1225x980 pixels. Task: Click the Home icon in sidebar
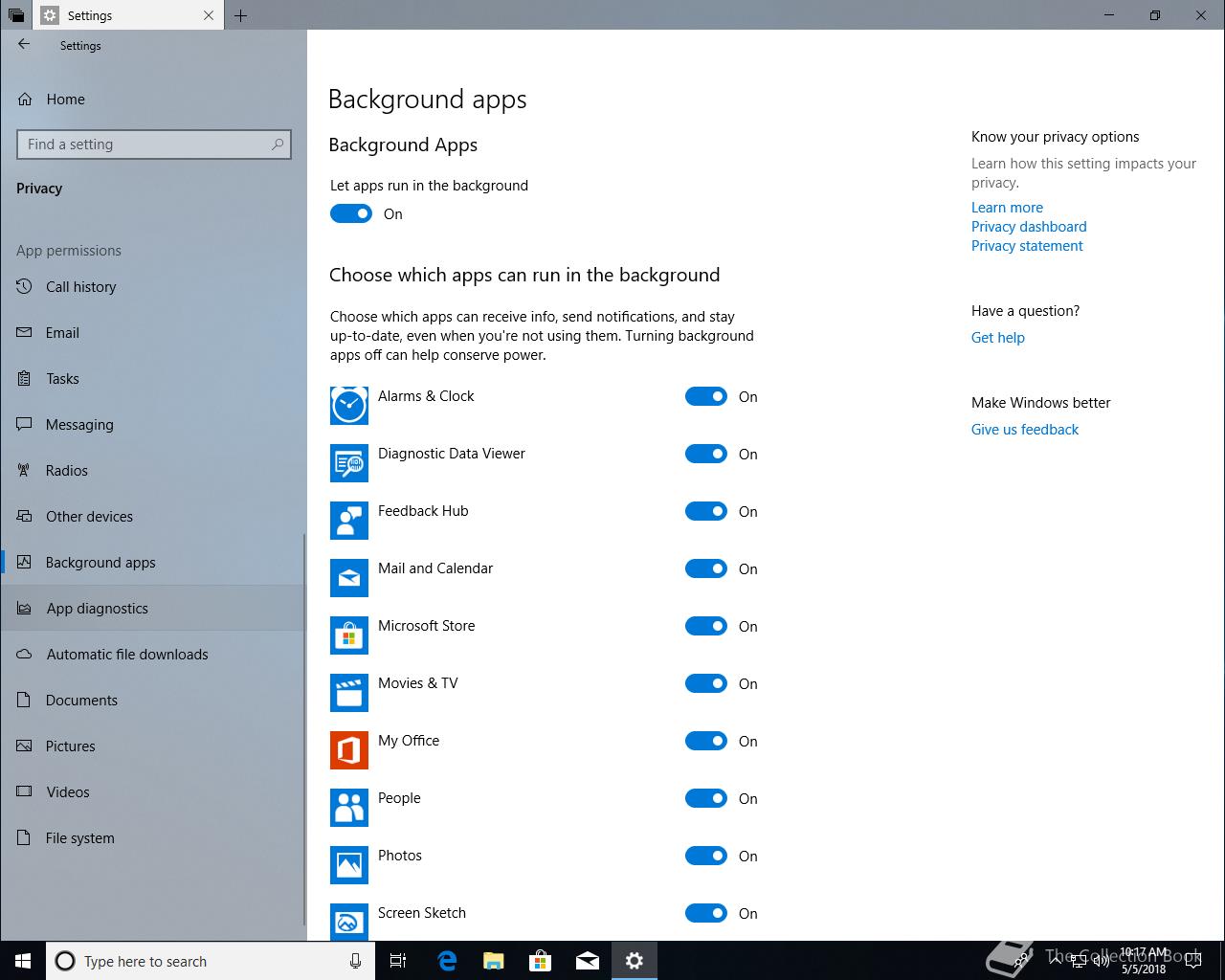tap(25, 99)
